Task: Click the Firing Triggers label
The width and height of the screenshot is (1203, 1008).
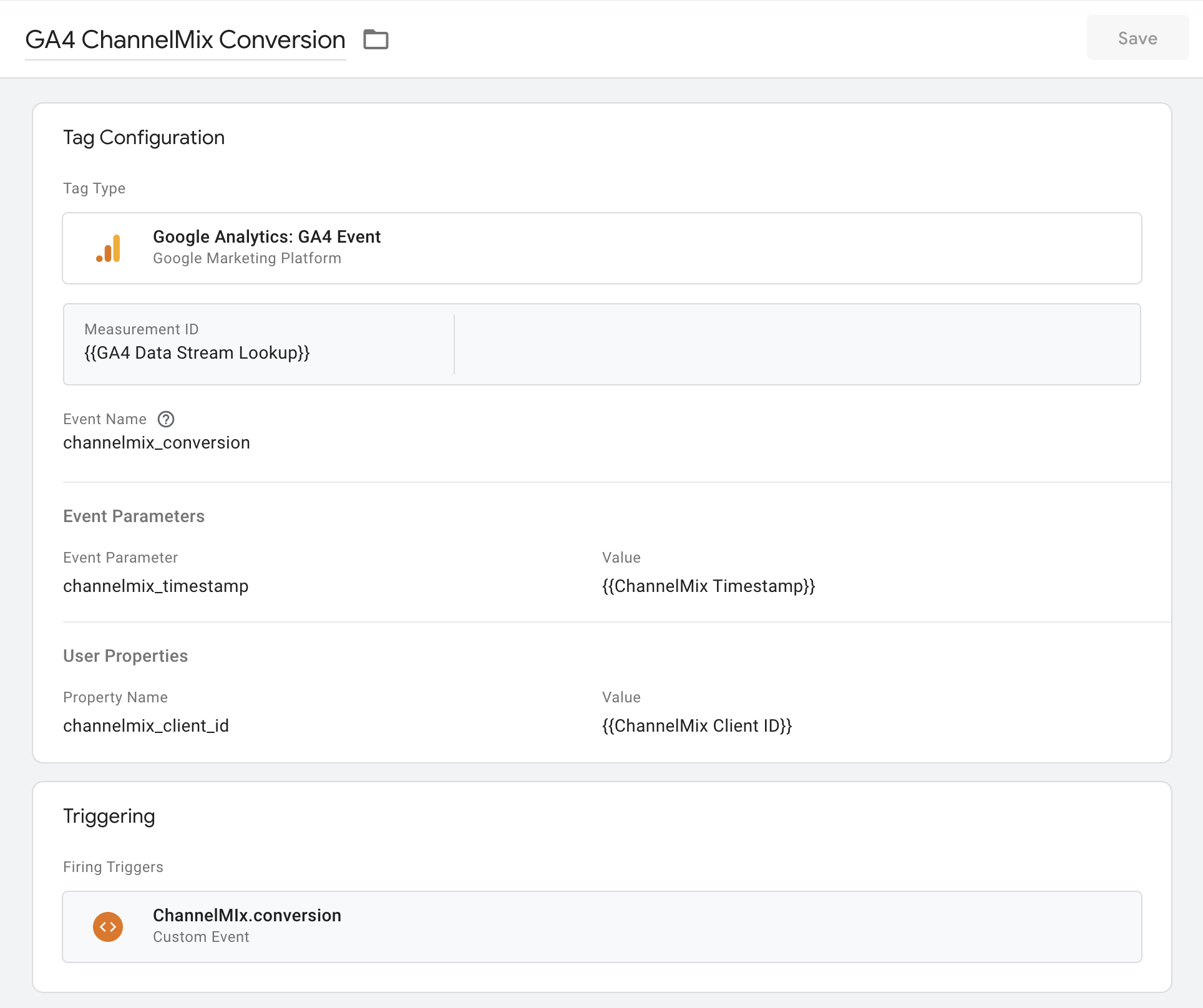Action: click(114, 867)
